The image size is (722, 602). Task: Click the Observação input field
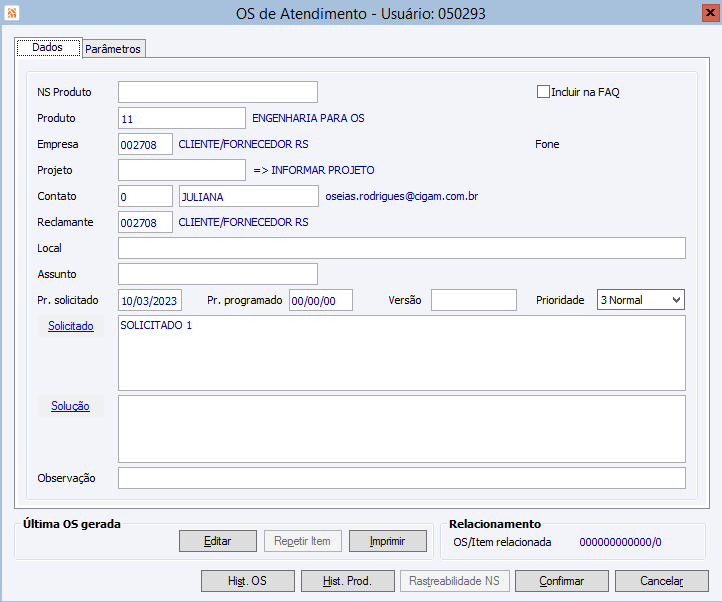[x=402, y=478]
